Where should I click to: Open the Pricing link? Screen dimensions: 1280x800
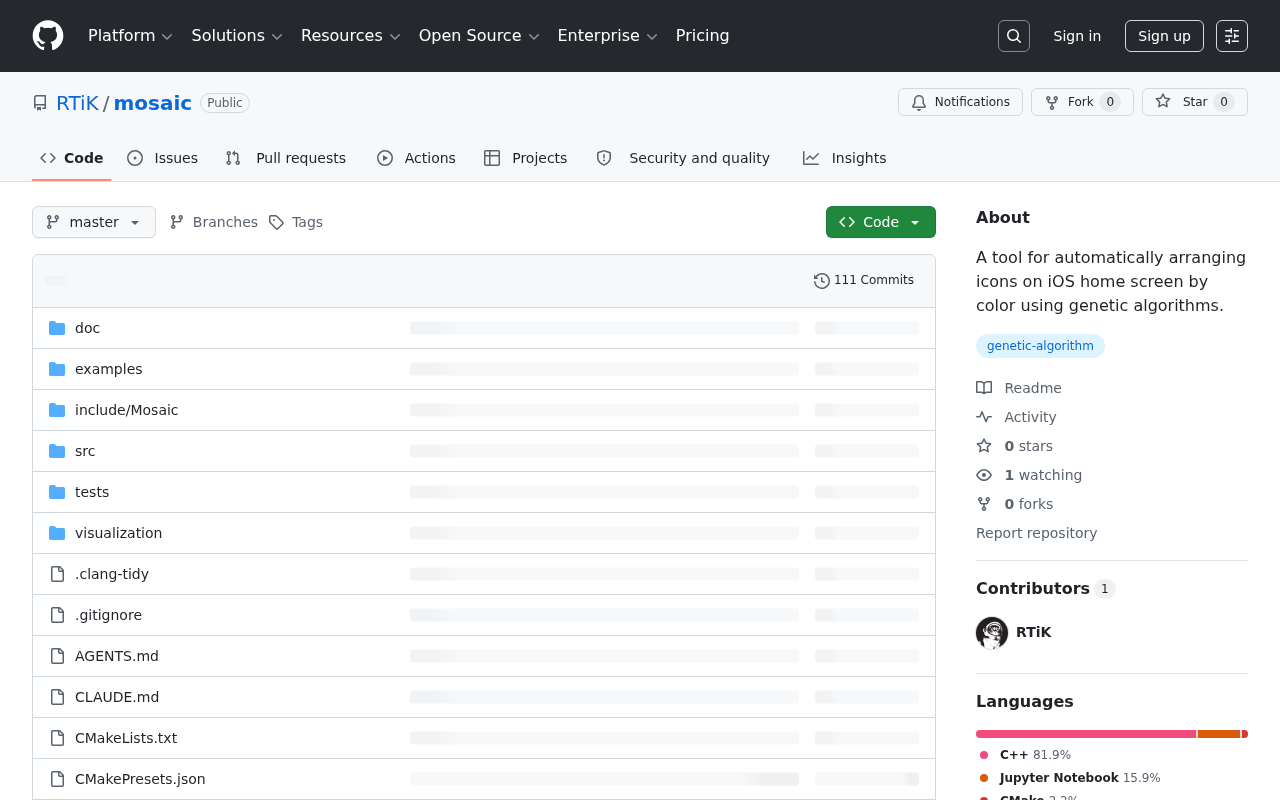[703, 36]
